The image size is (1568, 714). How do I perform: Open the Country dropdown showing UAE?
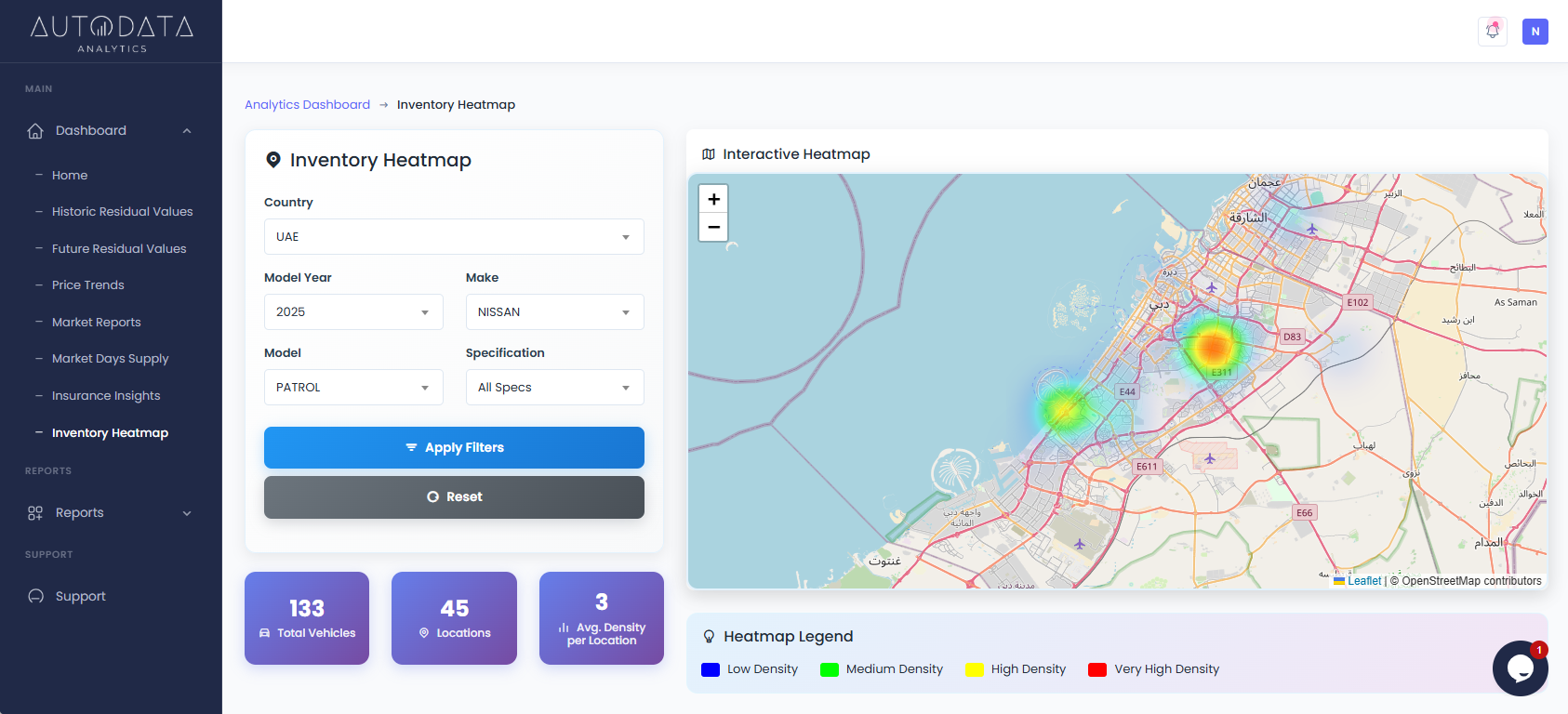(x=453, y=237)
